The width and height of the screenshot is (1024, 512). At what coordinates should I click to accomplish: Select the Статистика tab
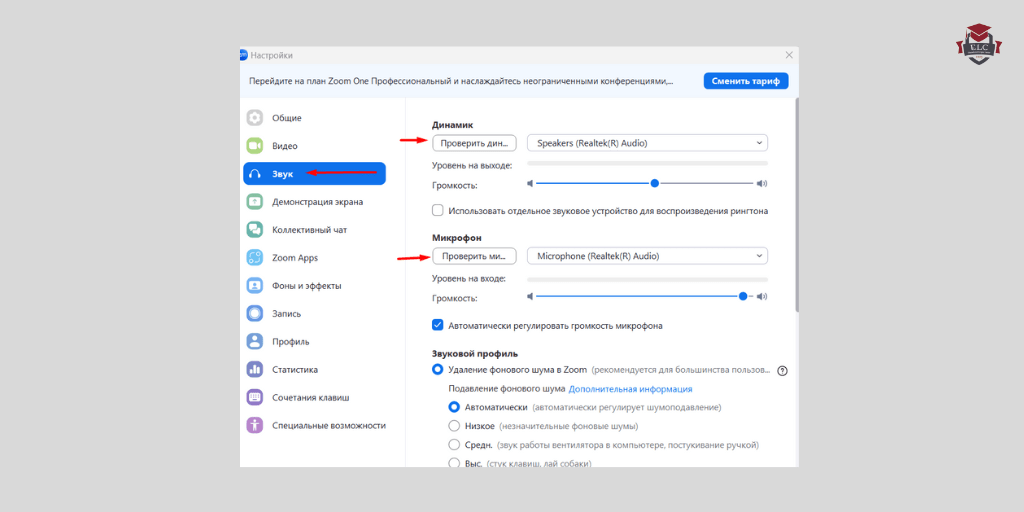click(315, 369)
